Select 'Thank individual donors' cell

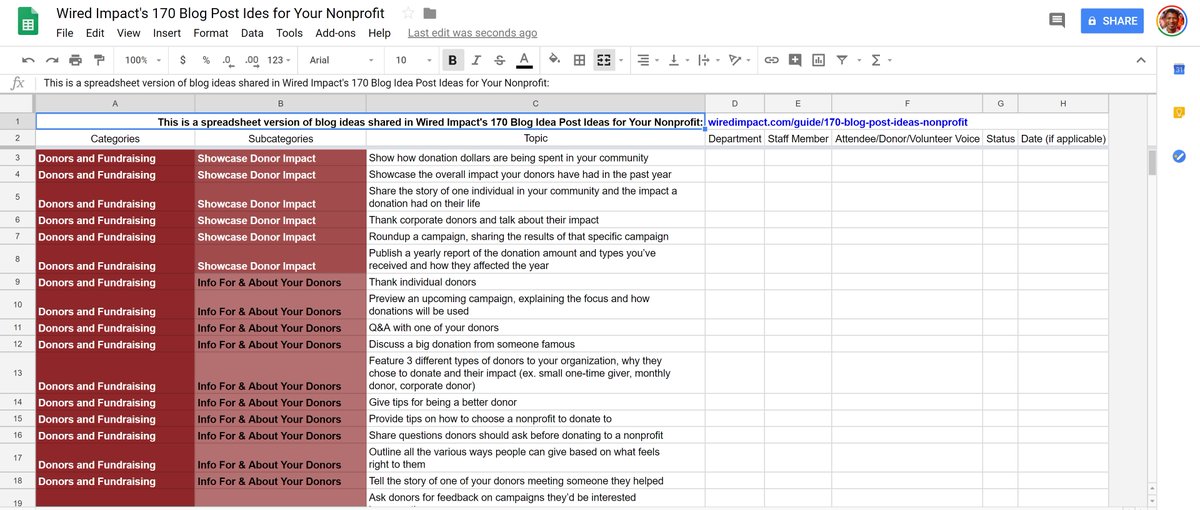535,282
